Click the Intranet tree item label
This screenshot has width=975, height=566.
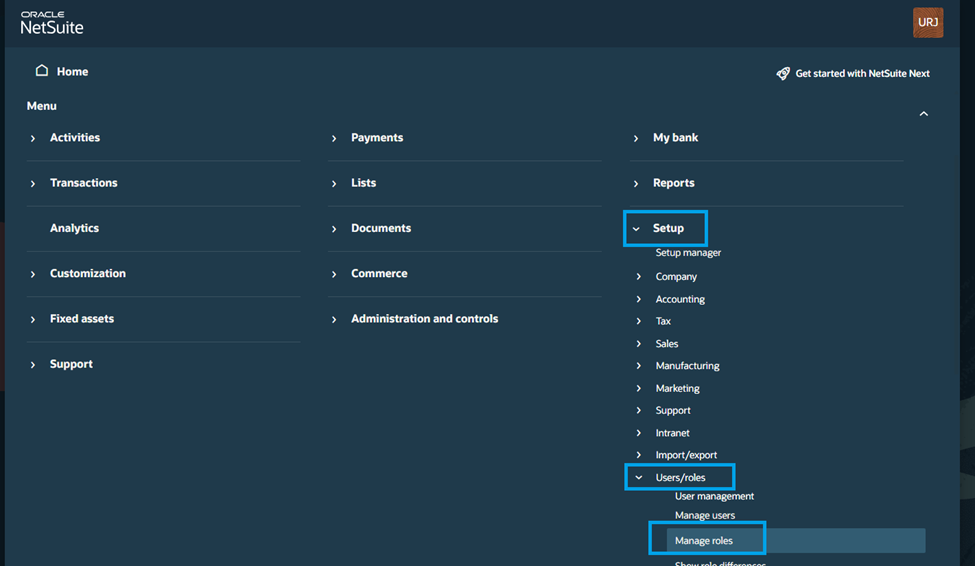[672, 433]
